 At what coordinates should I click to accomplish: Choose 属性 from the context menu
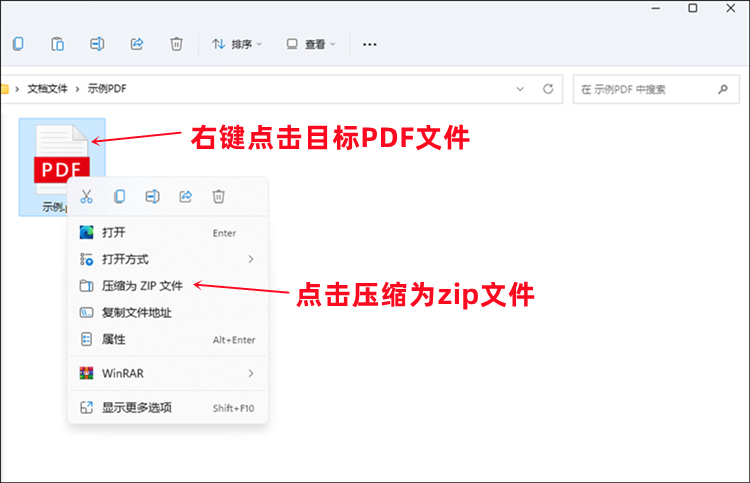pyautogui.click(x=168, y=340)
